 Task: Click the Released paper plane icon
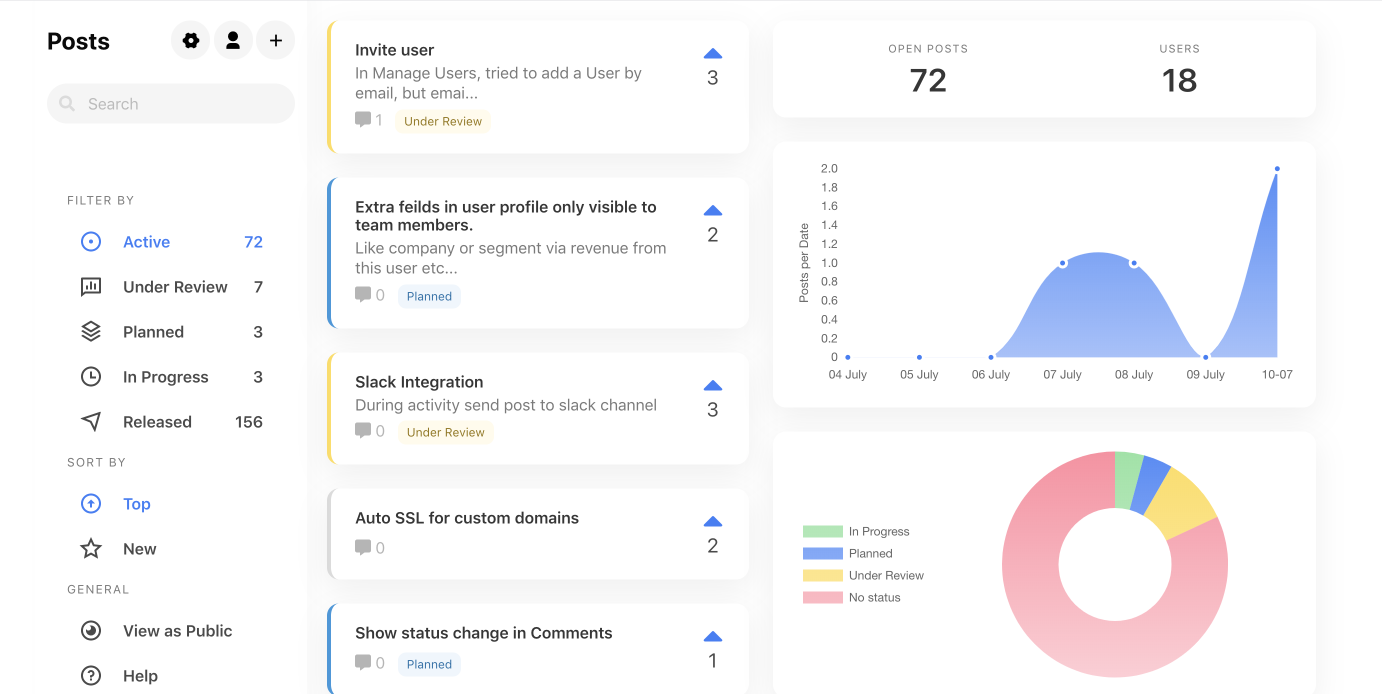[x=91, y=422]
